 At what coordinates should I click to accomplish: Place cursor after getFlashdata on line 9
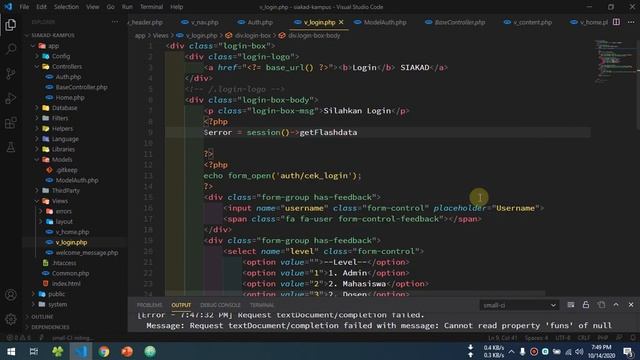358,132
